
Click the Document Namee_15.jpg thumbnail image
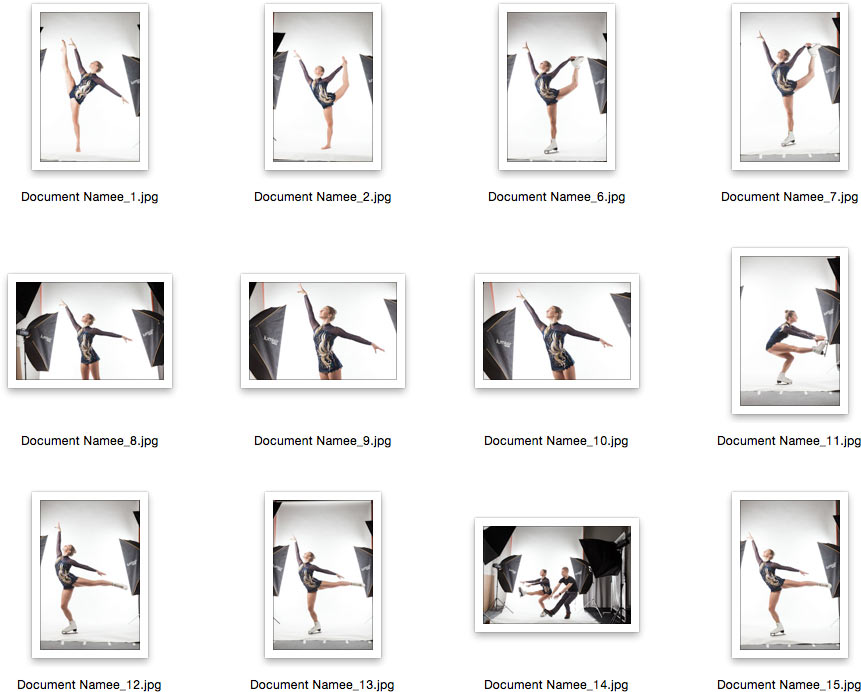pos(789,575)
